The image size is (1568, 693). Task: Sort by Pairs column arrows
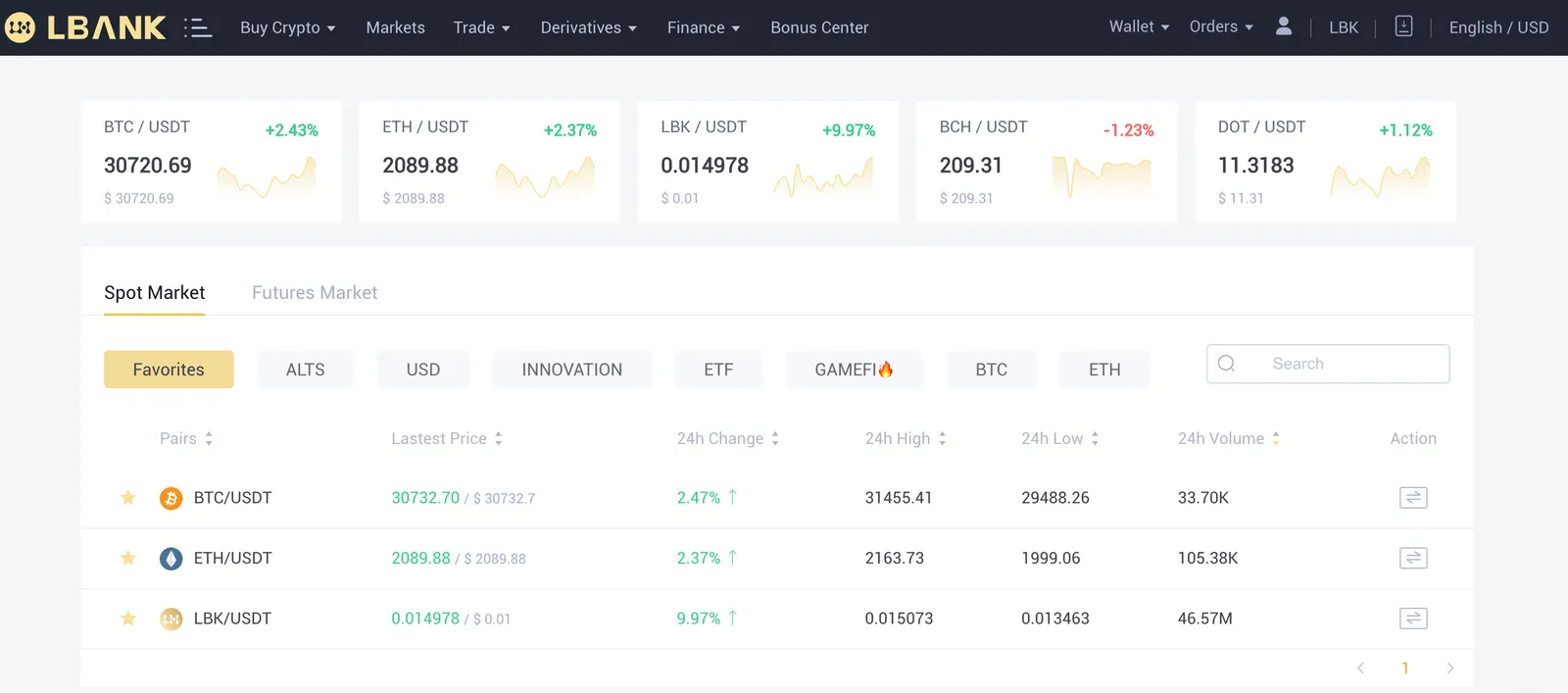click(x=209, y=439)
